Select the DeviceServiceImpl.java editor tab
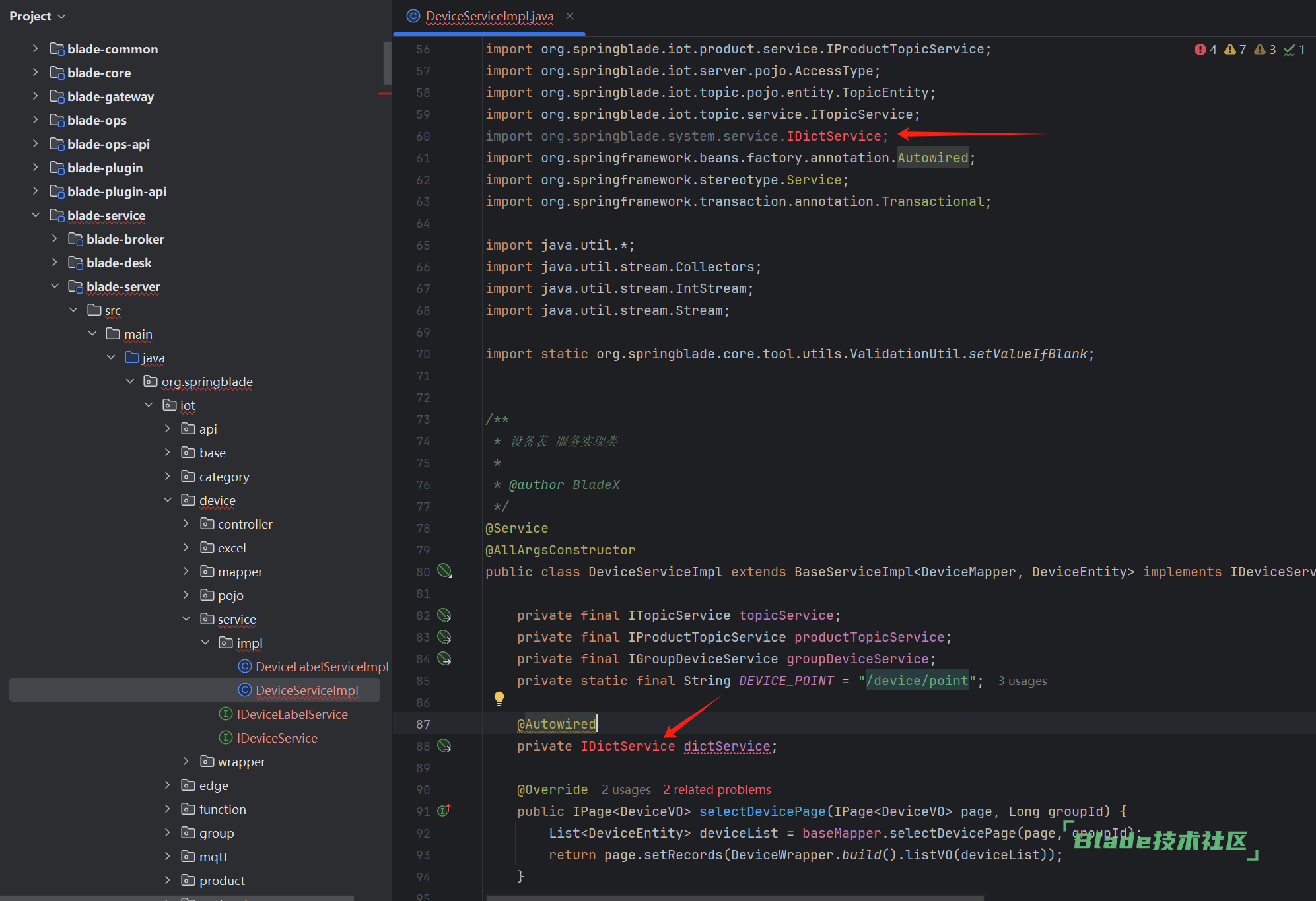Image resolution: width=1316 pixels, height=901 pixels. (x=489, y=17)
